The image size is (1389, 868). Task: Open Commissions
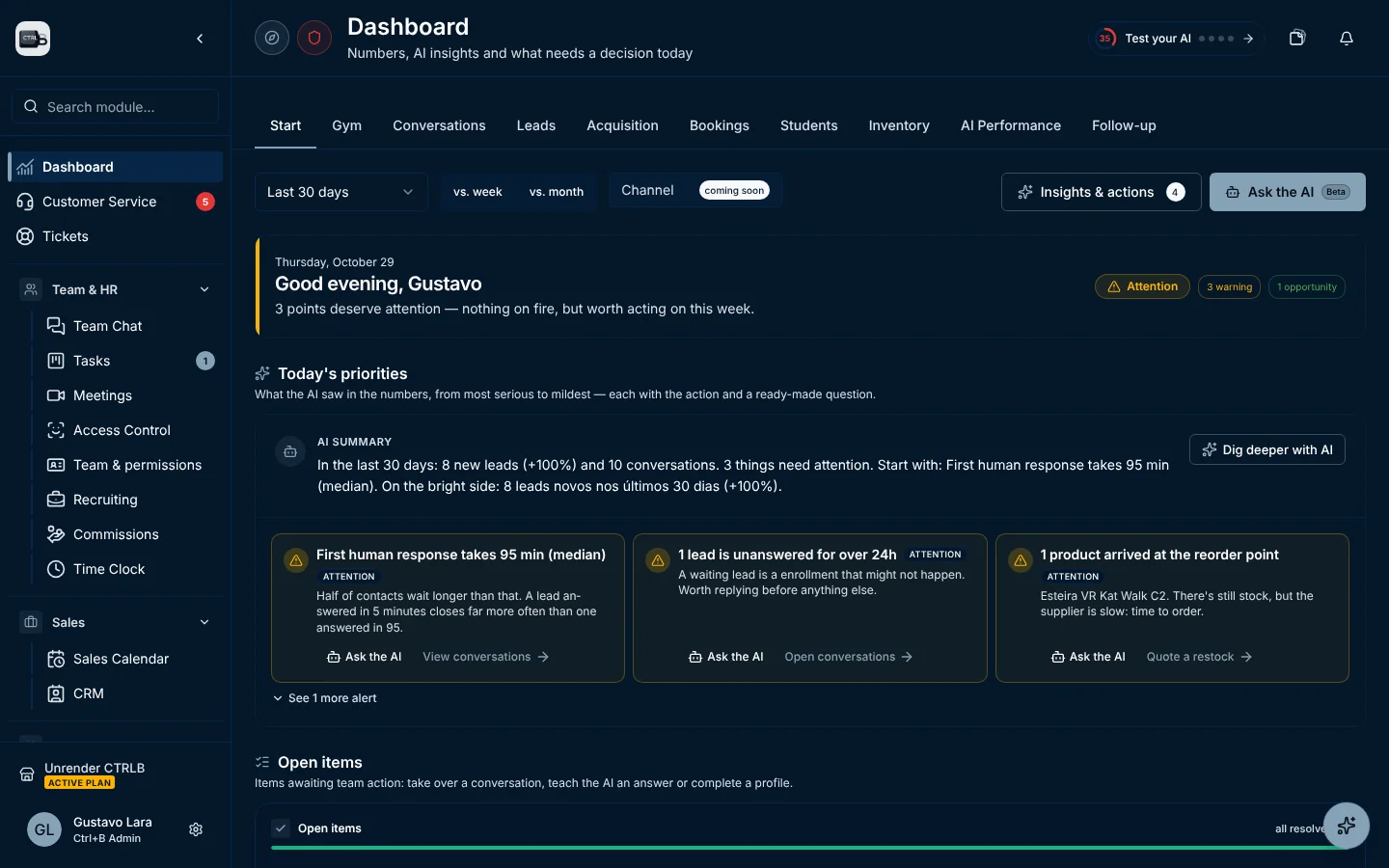pyautogui.click(x=130, y=534)
